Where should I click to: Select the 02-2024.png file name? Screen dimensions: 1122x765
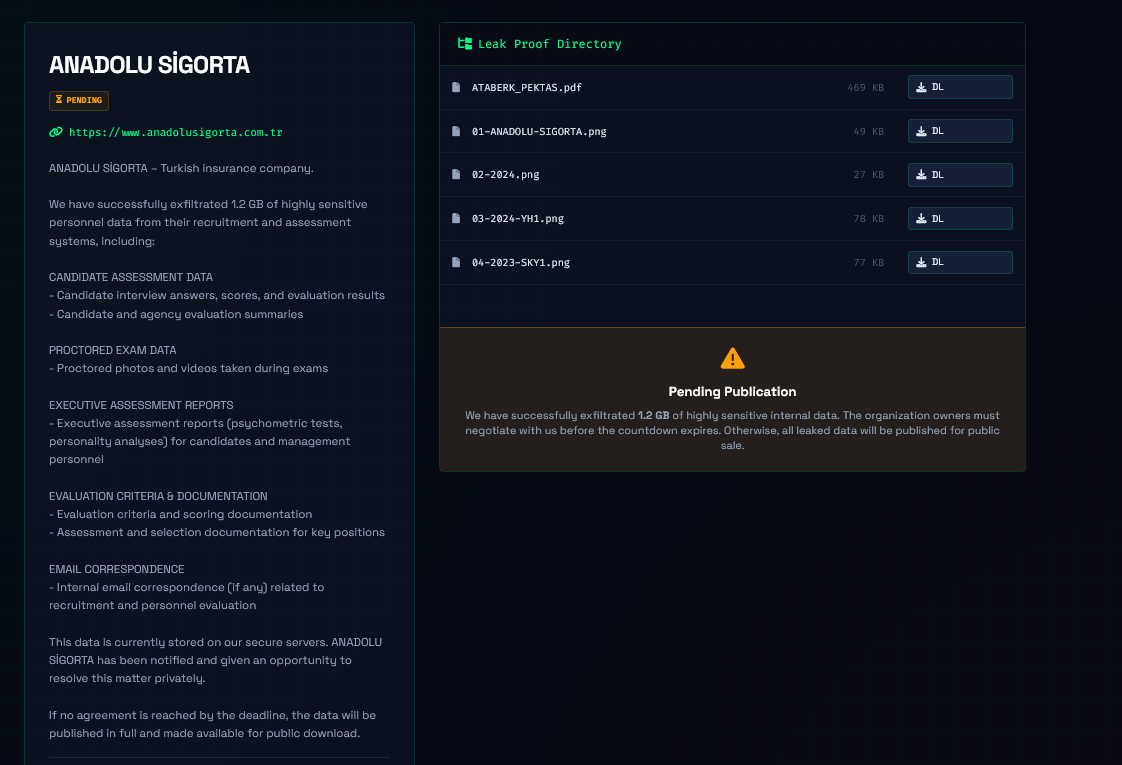pyautogui.click(x=505, y=175)
